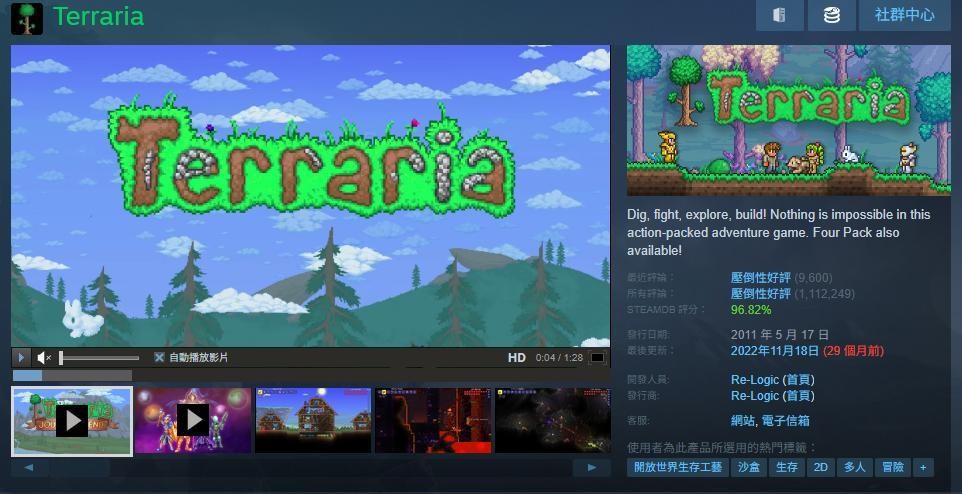Click the Terraria capsule header image
The height and width of the screenshot is (494, 962).
click(x=788, y=120)
